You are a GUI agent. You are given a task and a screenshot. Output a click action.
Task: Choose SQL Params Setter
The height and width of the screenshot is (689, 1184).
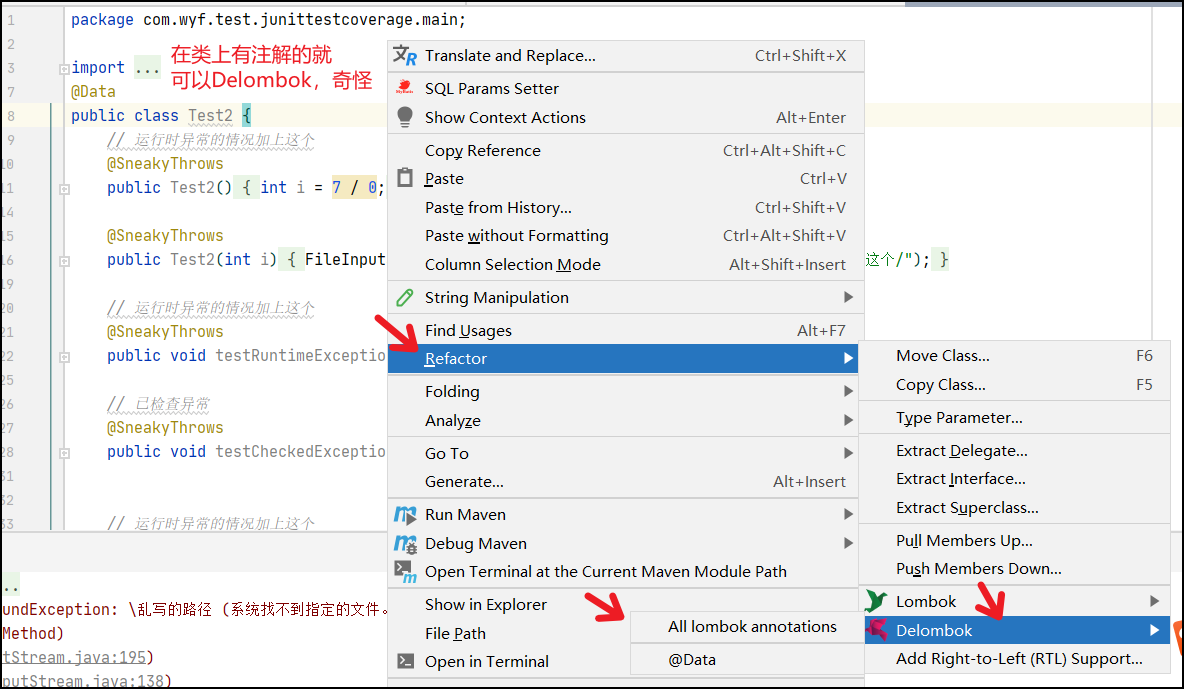pyautogui.click(x=625, y=88)
